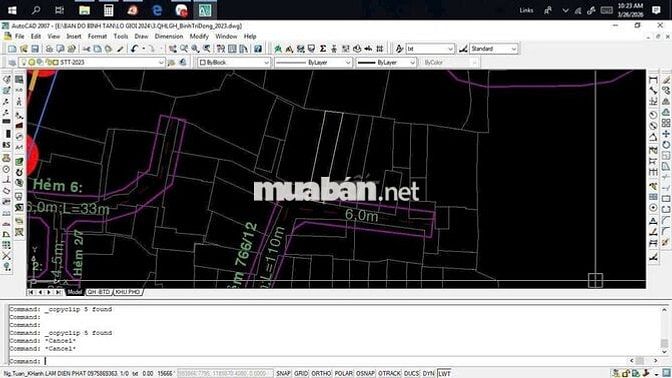The width and height of the screenshot is (672, 378).
Task: Open the ByColor plot style dropdown
Action: click(449, 63)
